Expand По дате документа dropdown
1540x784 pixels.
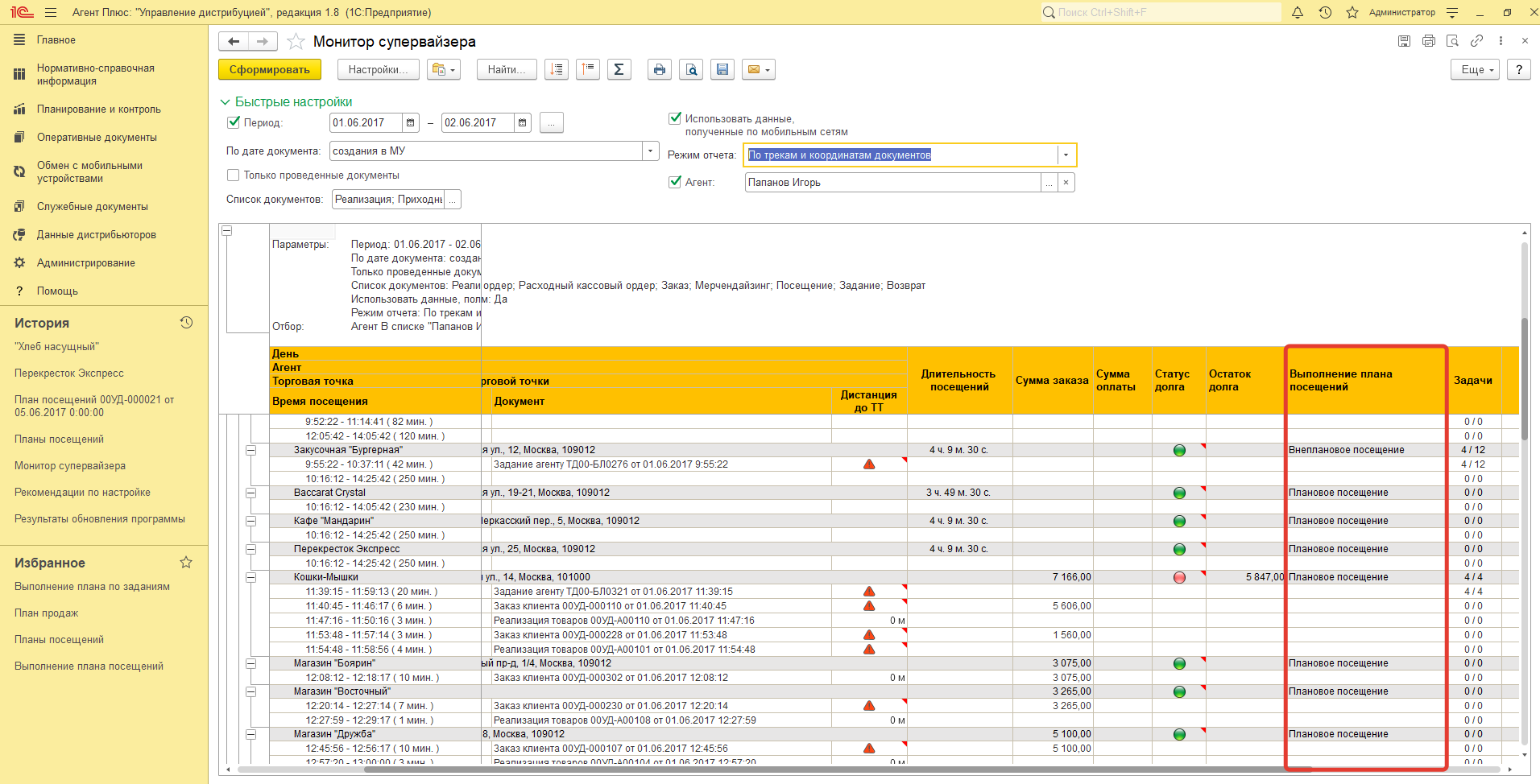click(650, 151)
